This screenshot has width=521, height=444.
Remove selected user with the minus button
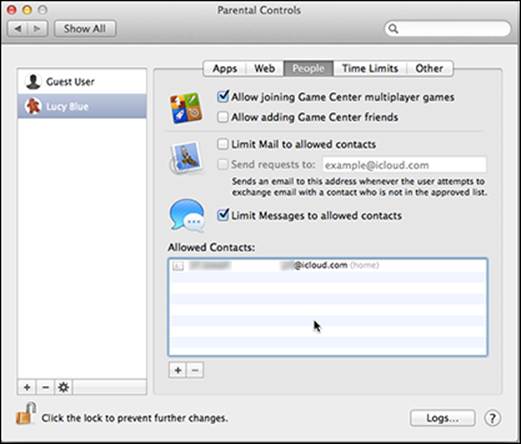pyautogui.click(x=45, y=387)
